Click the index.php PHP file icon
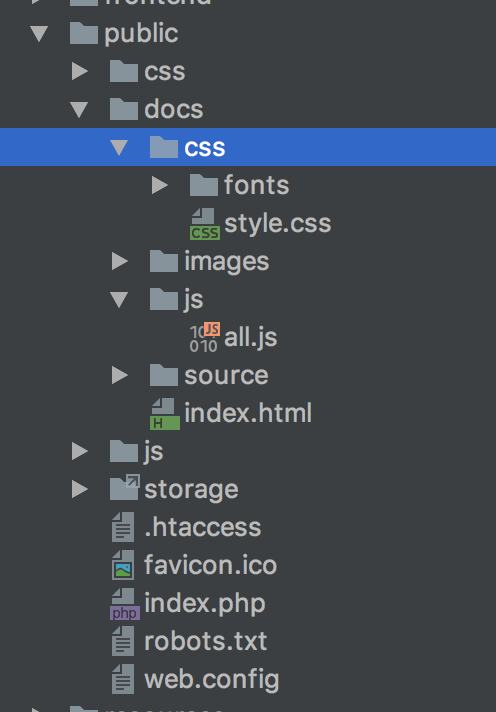The image size is (496, 712). click(x=124, y=604)
